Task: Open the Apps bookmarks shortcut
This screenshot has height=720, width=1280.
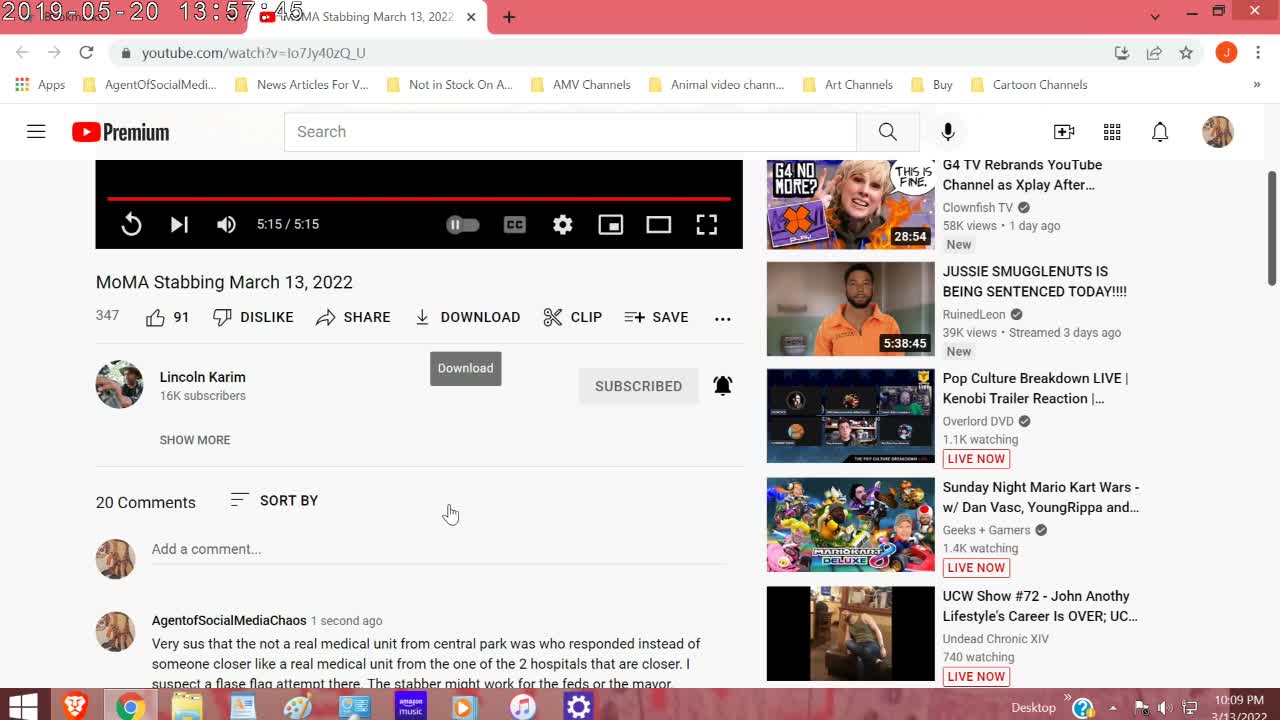Action: pyautogui.click(x=40, y=85)
